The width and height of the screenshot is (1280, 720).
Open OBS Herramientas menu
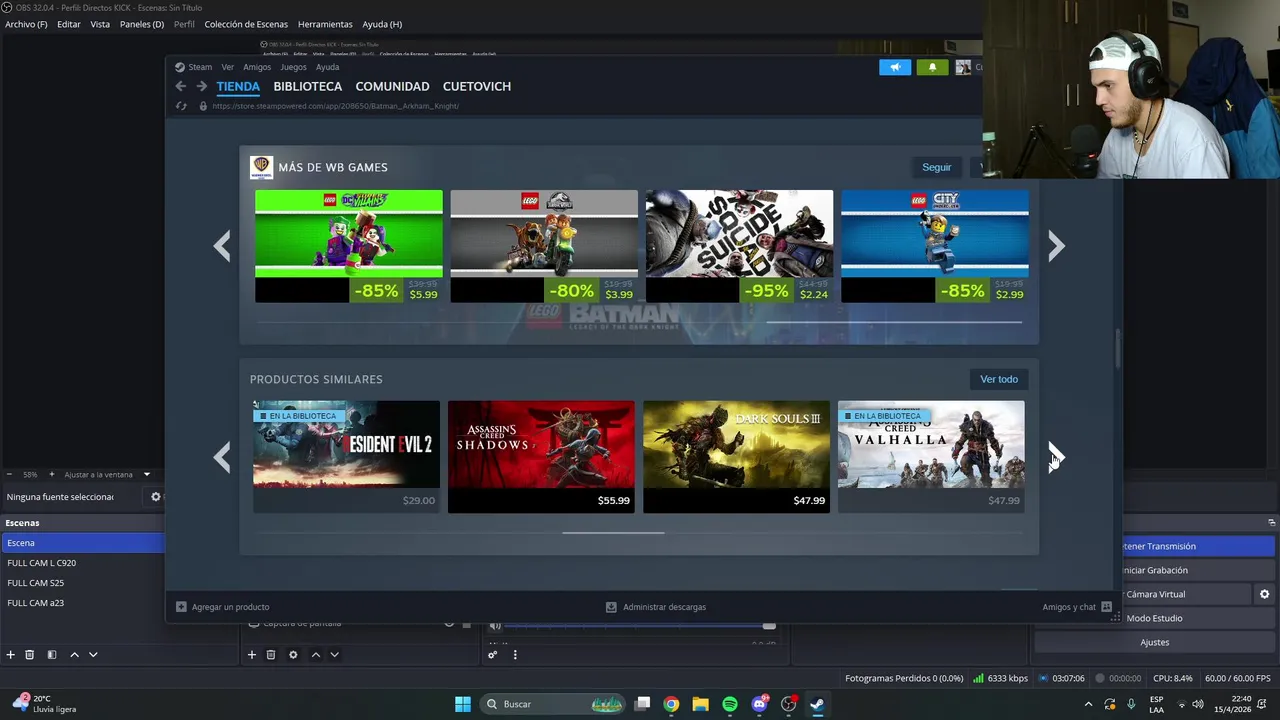point(325,24)
